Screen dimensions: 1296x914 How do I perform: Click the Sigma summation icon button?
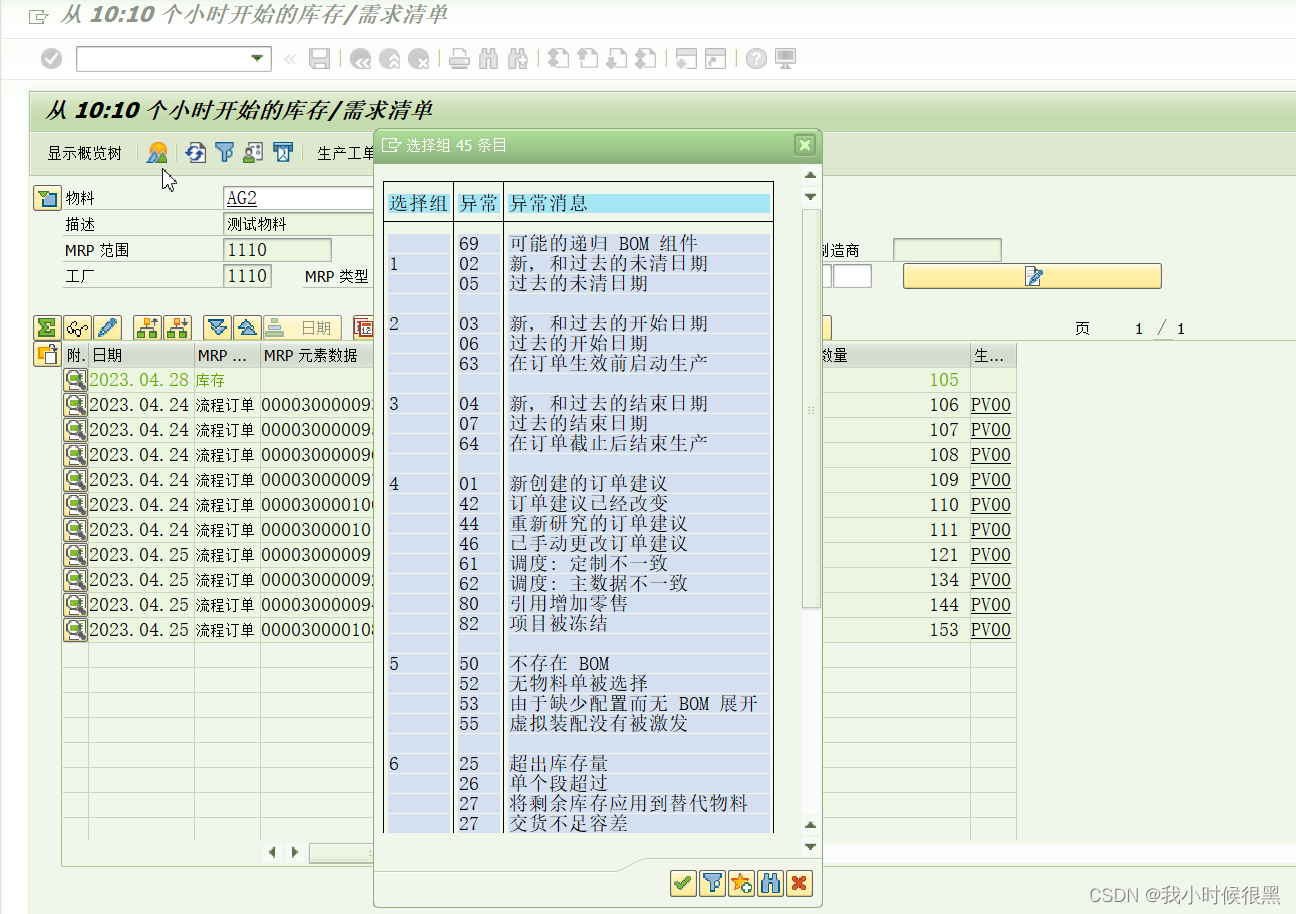coord(47,327)
